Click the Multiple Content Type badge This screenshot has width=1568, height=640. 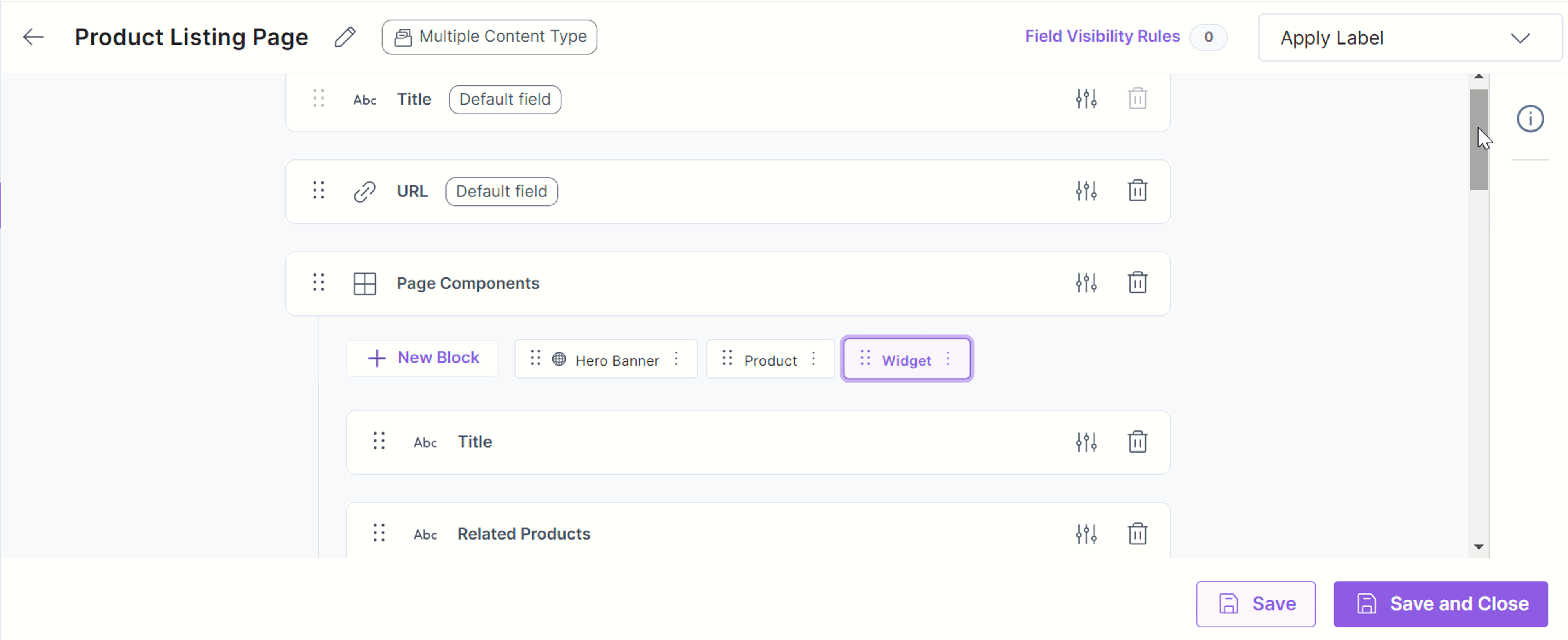coord(490,37)
